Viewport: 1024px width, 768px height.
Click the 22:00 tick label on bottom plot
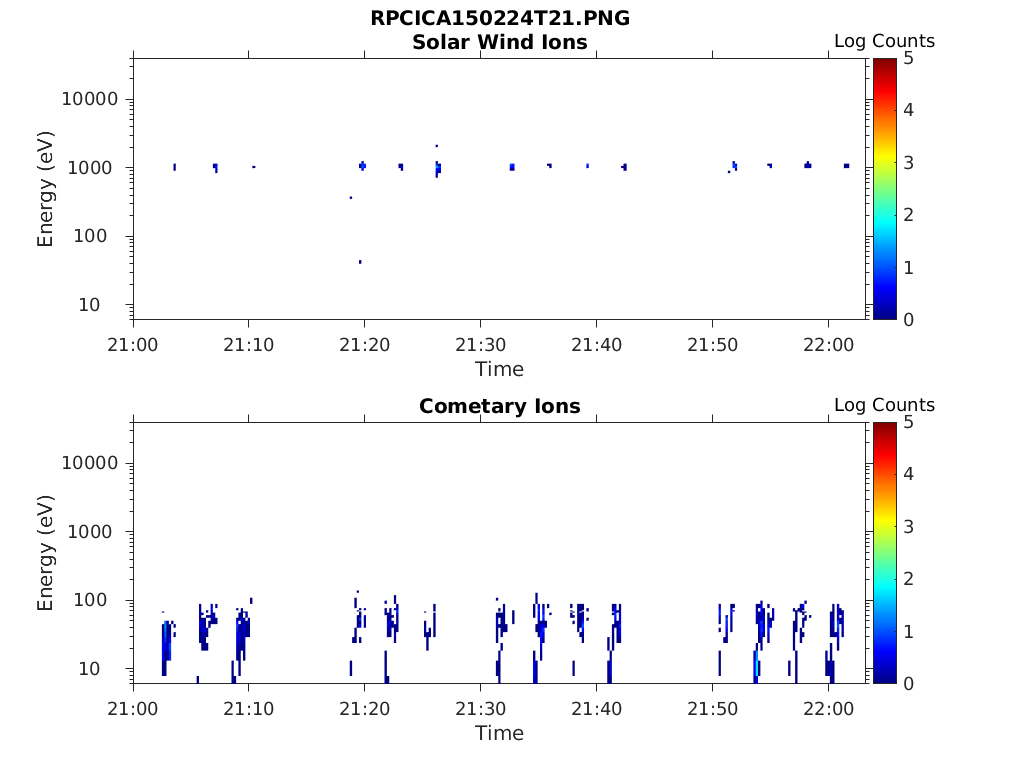828,708
